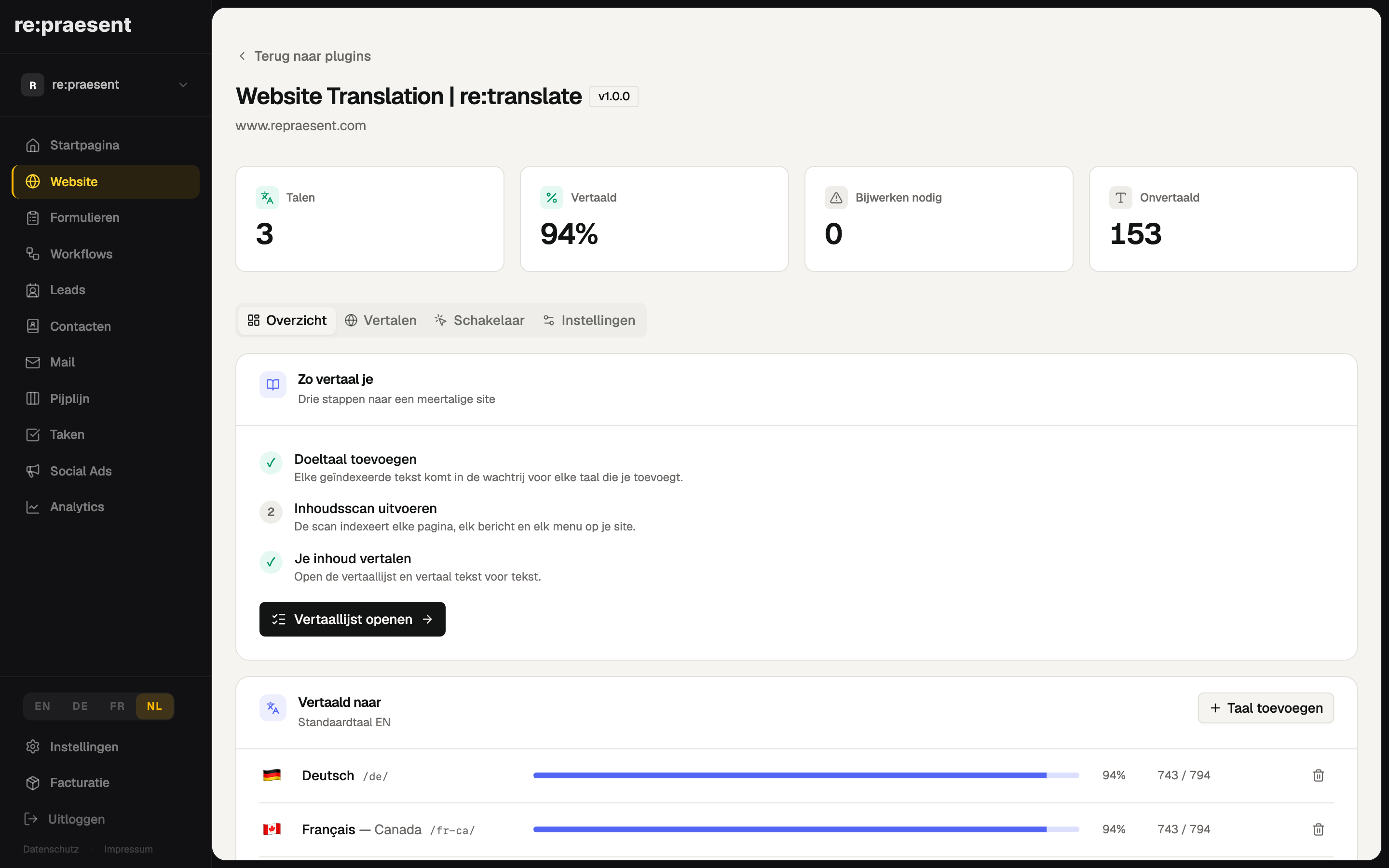The width and height of the screenshot is (1389, 868).
Task: Click the Onvertaald 153 value
Action: coord(1135,234)
